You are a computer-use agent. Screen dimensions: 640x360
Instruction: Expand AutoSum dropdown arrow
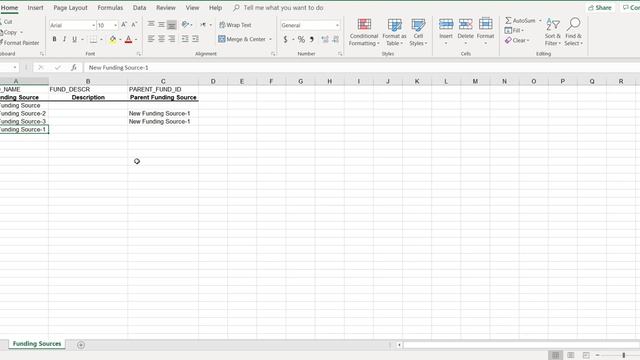pos(540,20)
